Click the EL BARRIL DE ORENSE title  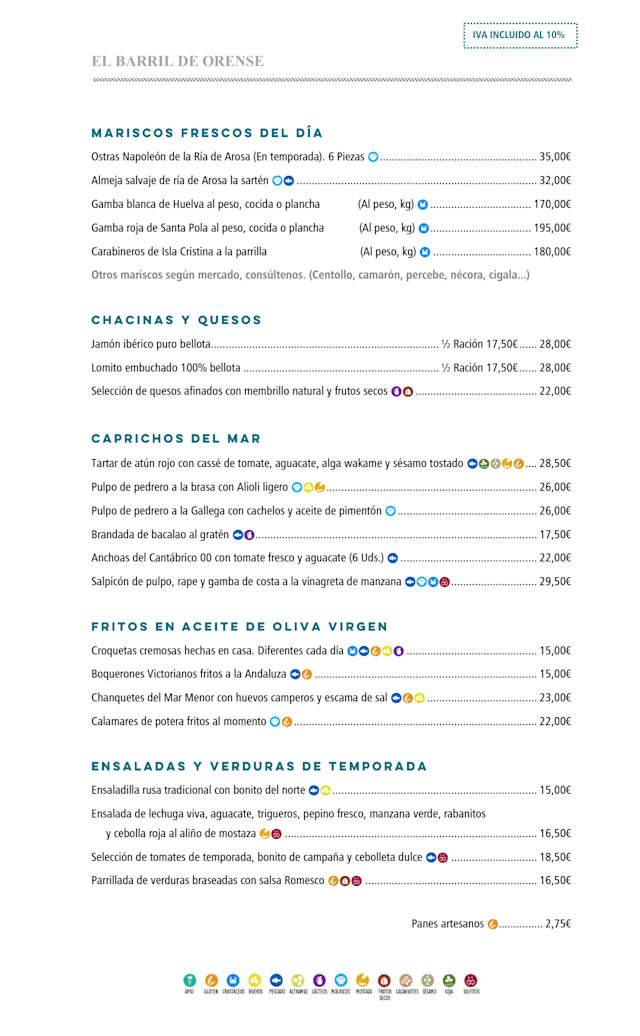[x=178, y=61]
